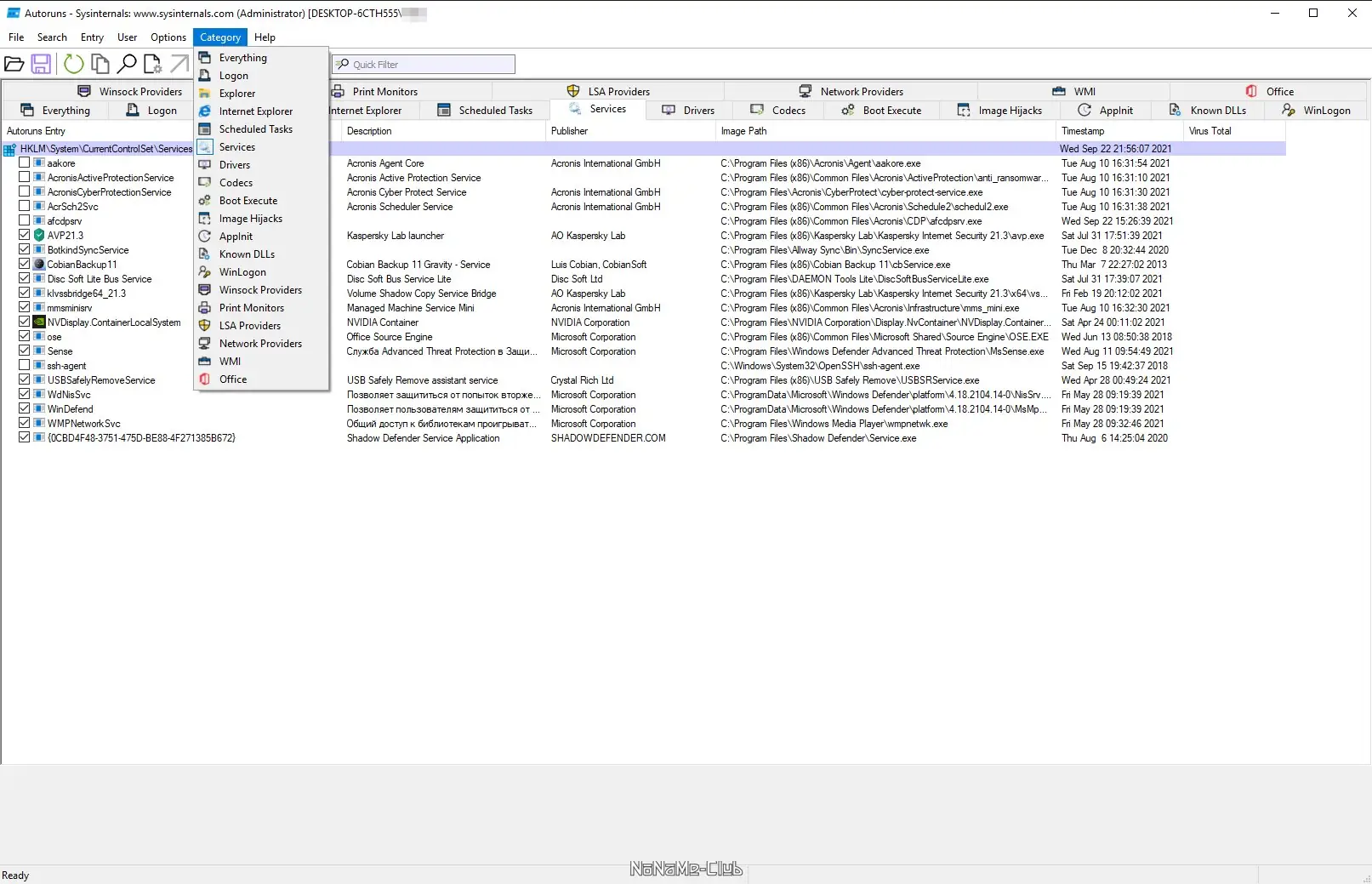The width and height of the screenshot is (1372, 884).
Task: Click the Virus Total column header
Action: coord(1234,131)
